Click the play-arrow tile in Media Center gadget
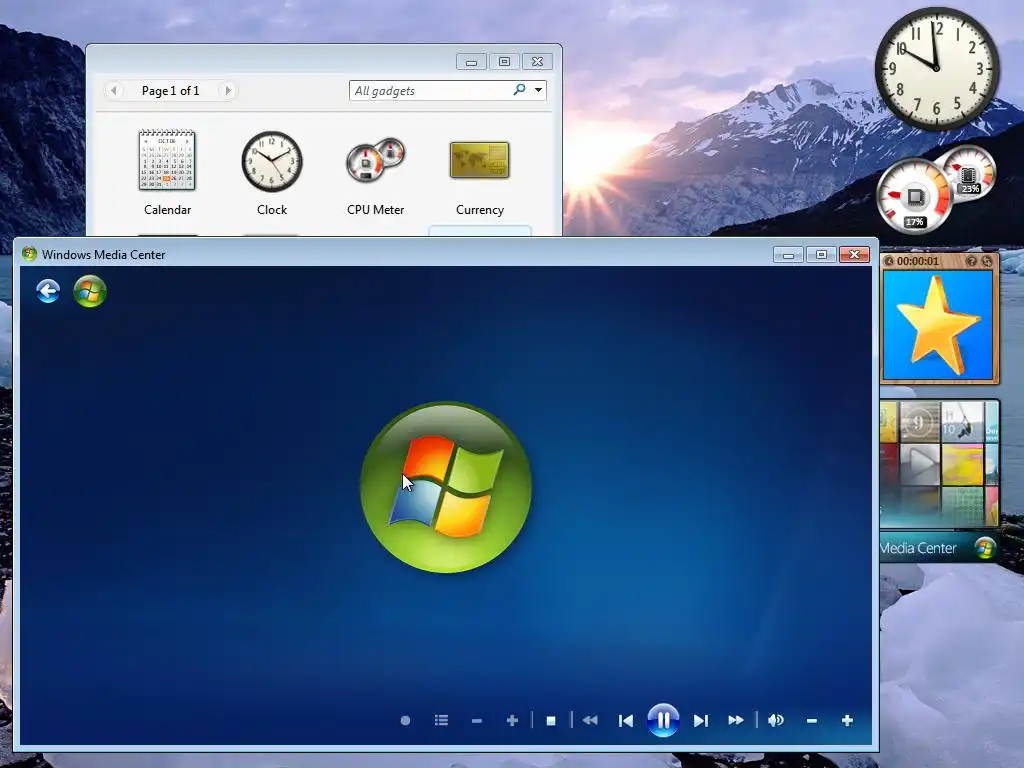1024x768 pixels. coord(920,464)
